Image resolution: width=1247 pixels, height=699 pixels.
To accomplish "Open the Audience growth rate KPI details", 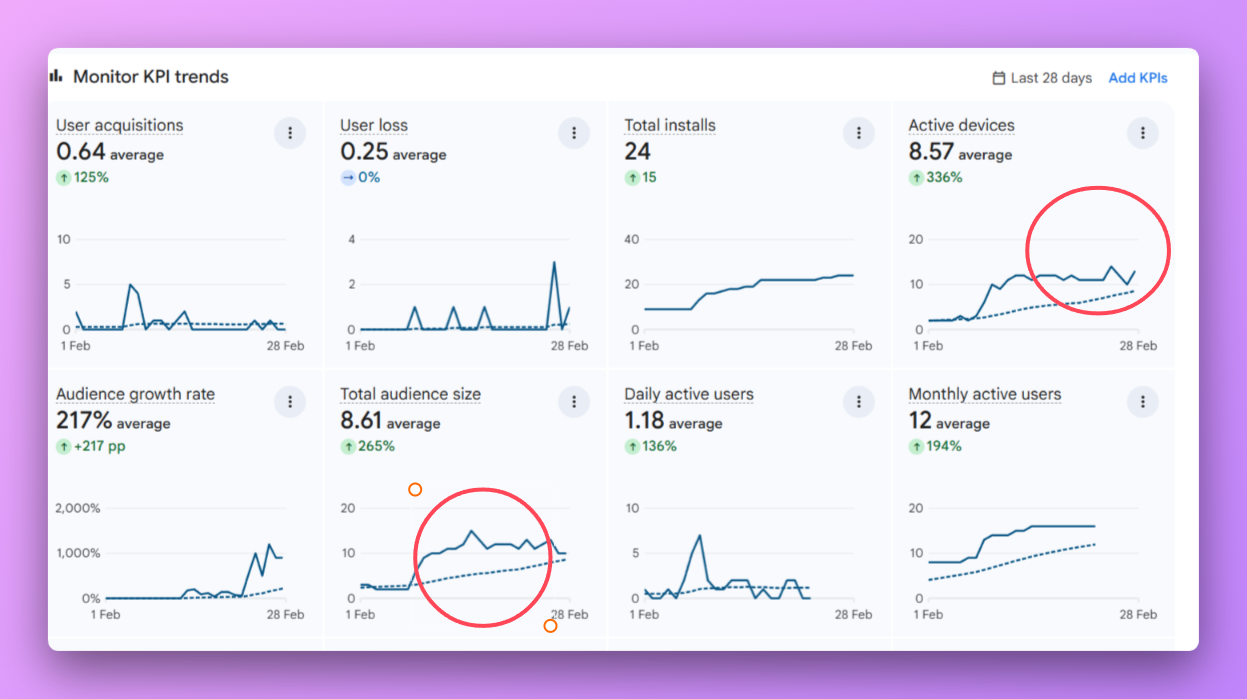I will [135, 394].
